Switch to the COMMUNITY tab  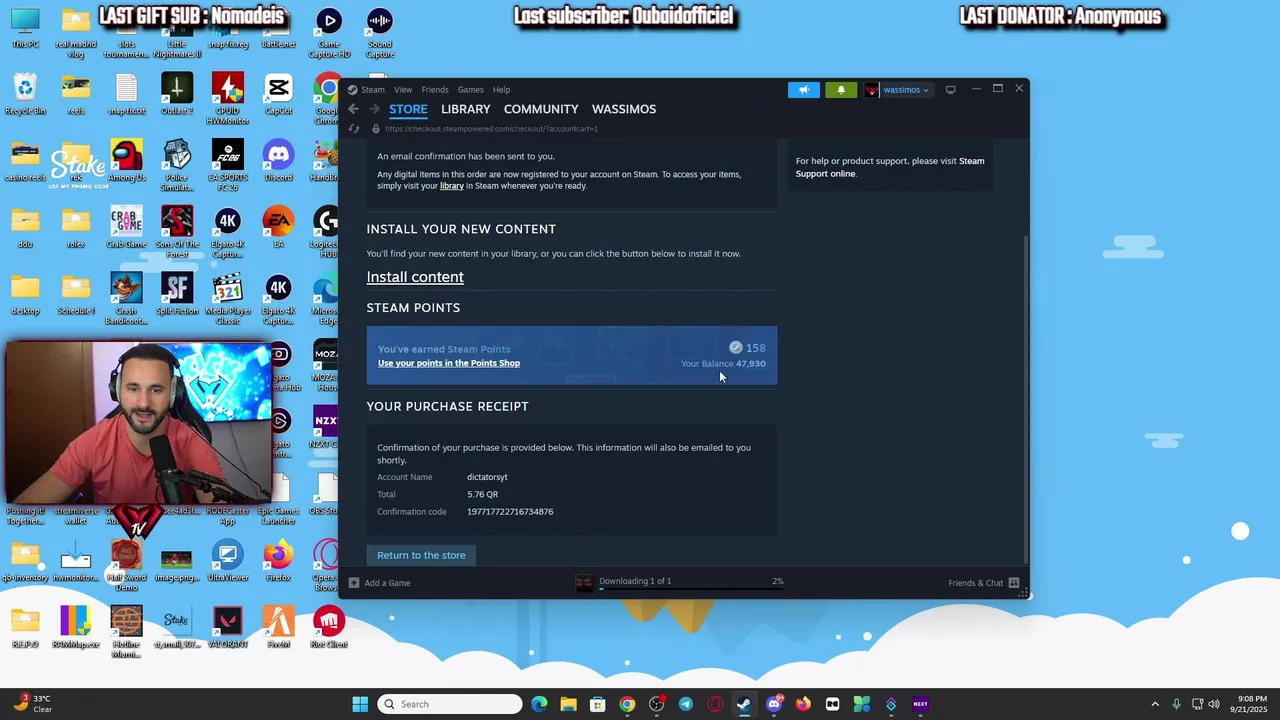[541, 109]
